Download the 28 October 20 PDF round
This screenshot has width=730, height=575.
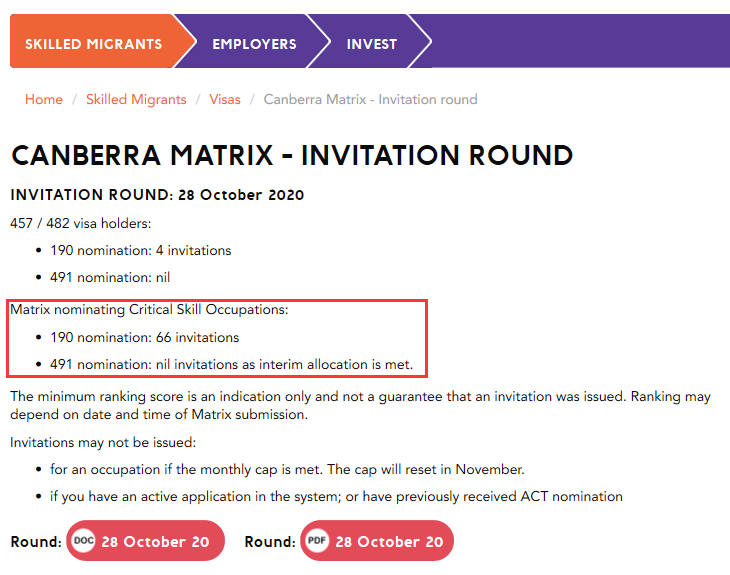(x=389, y=541)
